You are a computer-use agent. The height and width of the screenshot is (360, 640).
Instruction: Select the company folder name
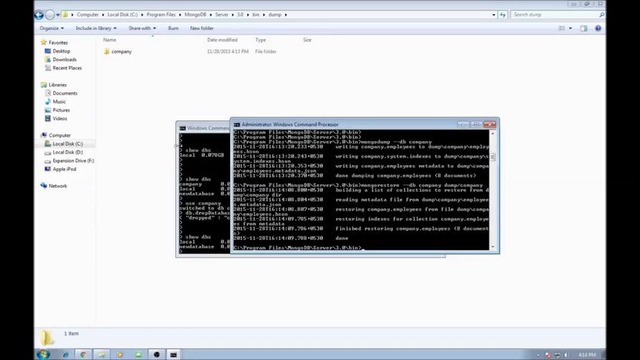(x=122, y=51)
